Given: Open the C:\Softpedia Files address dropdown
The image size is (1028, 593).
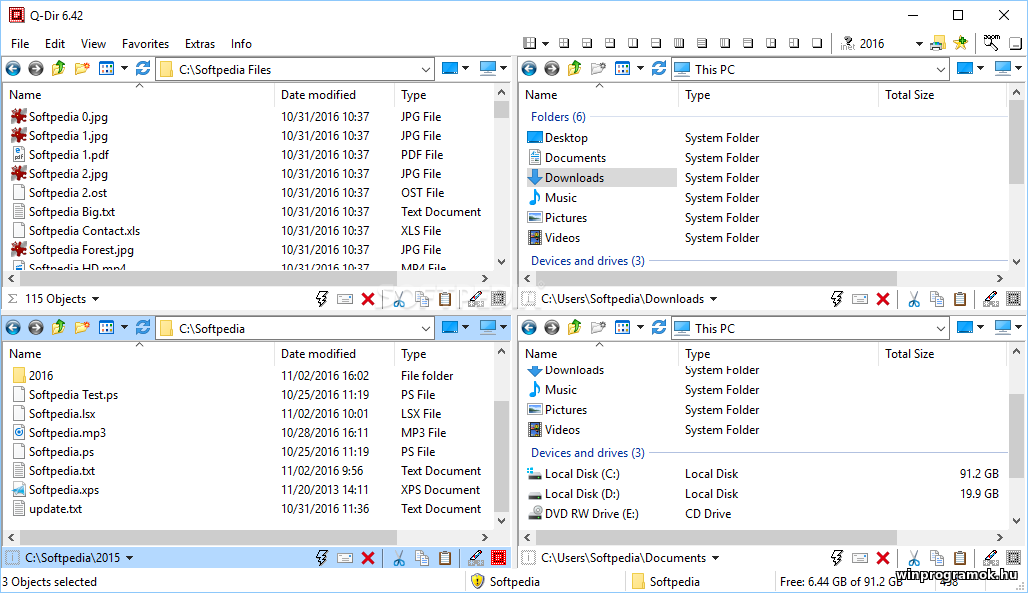Looking at the screenshot, I should coord(425,69).
